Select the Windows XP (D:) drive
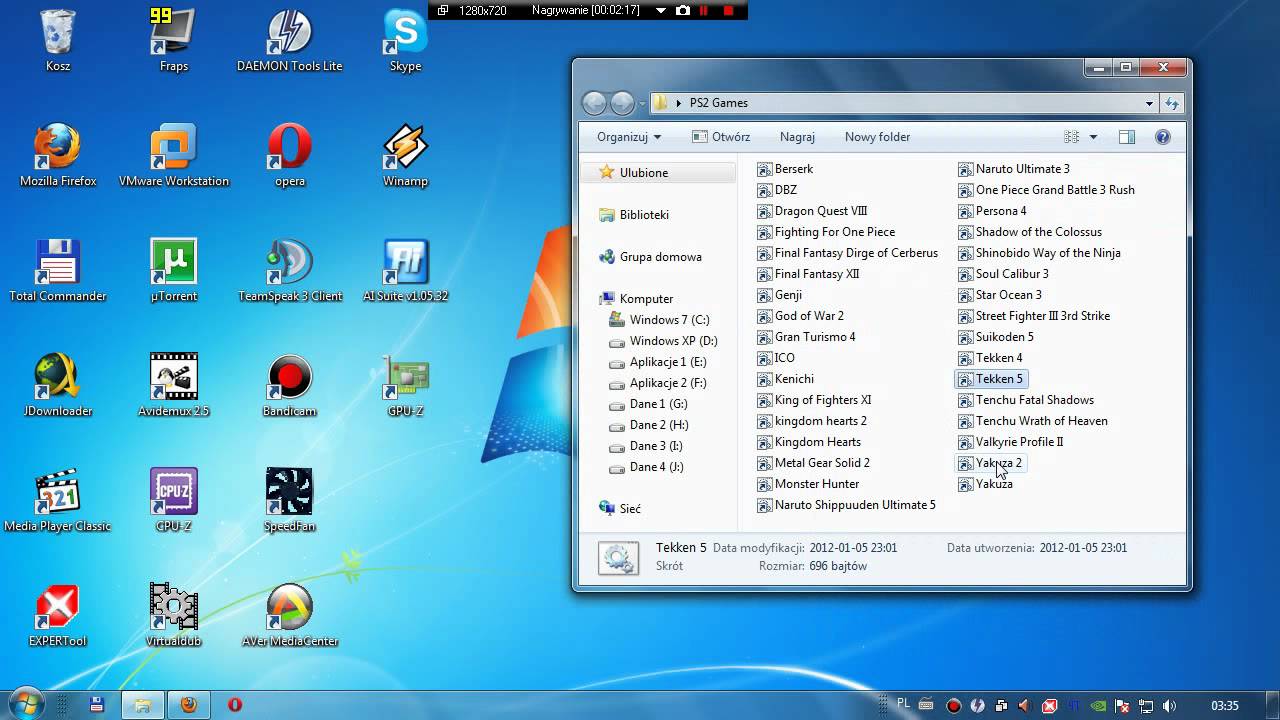The height and width of the screenshot is (720, 1280). [664, 341]
